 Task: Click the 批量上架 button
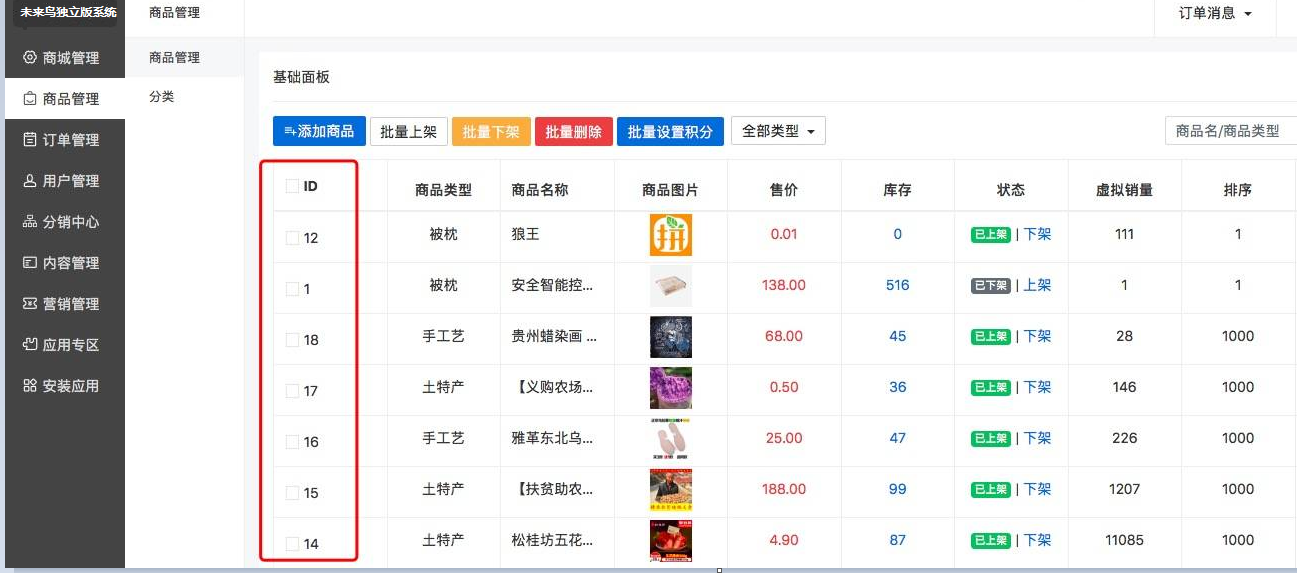click(408, 131)
